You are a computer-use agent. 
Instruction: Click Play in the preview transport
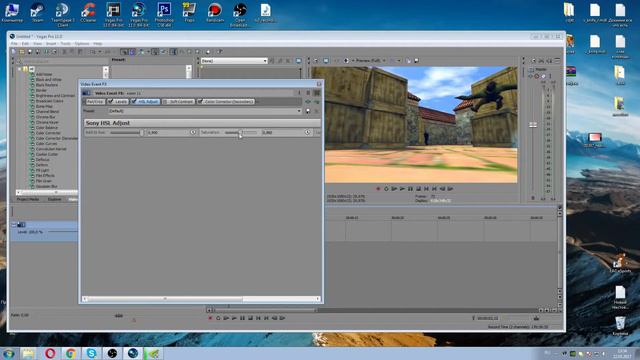click(x=402, y=189)
